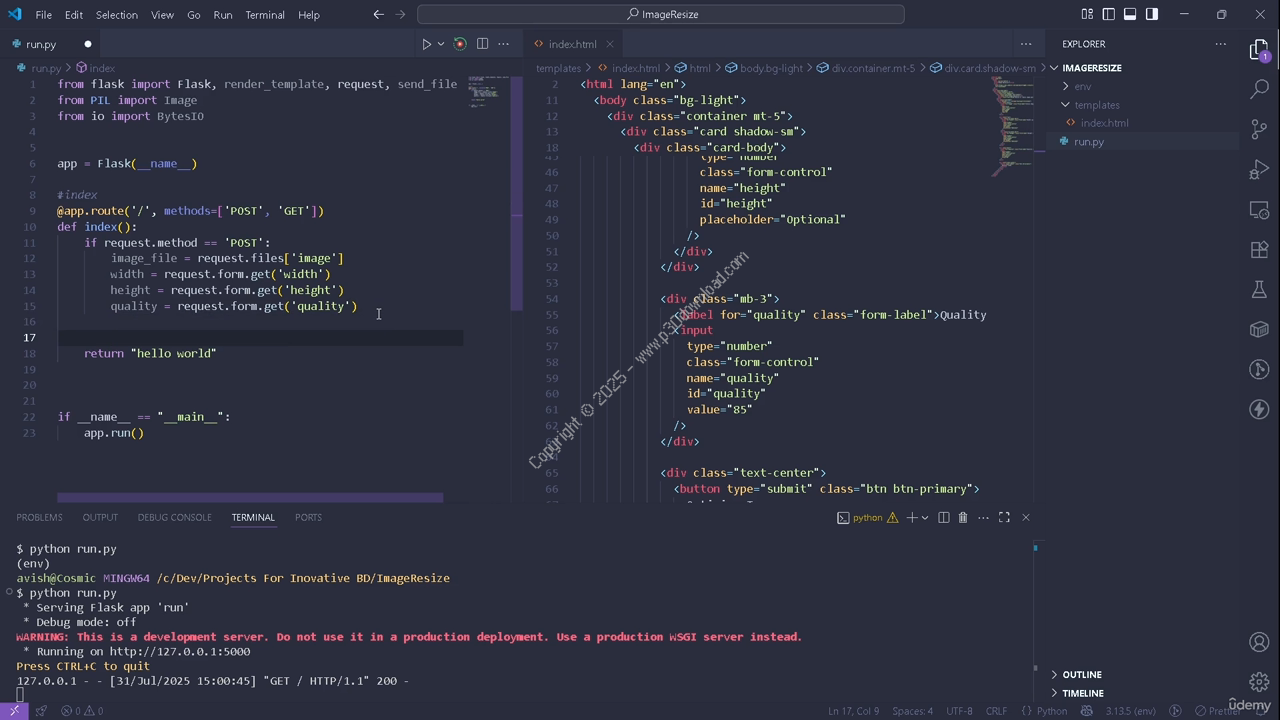Maximize the terminal panel size
The width and height of the screenshot is (1280, 720).
1004,517
